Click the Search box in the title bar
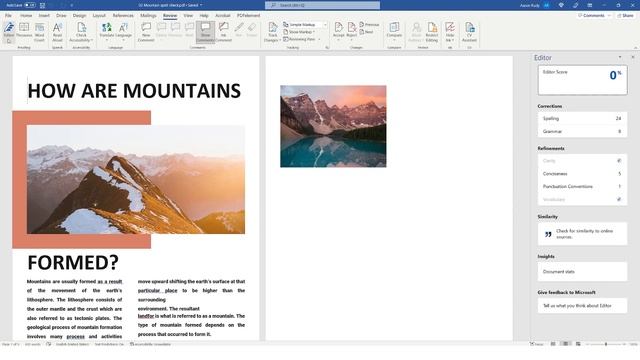The height and width of the screenshot is (360, 640). click(322, 5)
